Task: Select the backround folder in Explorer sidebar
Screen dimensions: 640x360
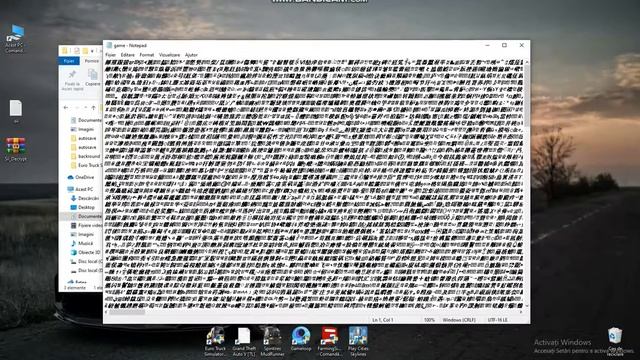Action: pos(86,156)
